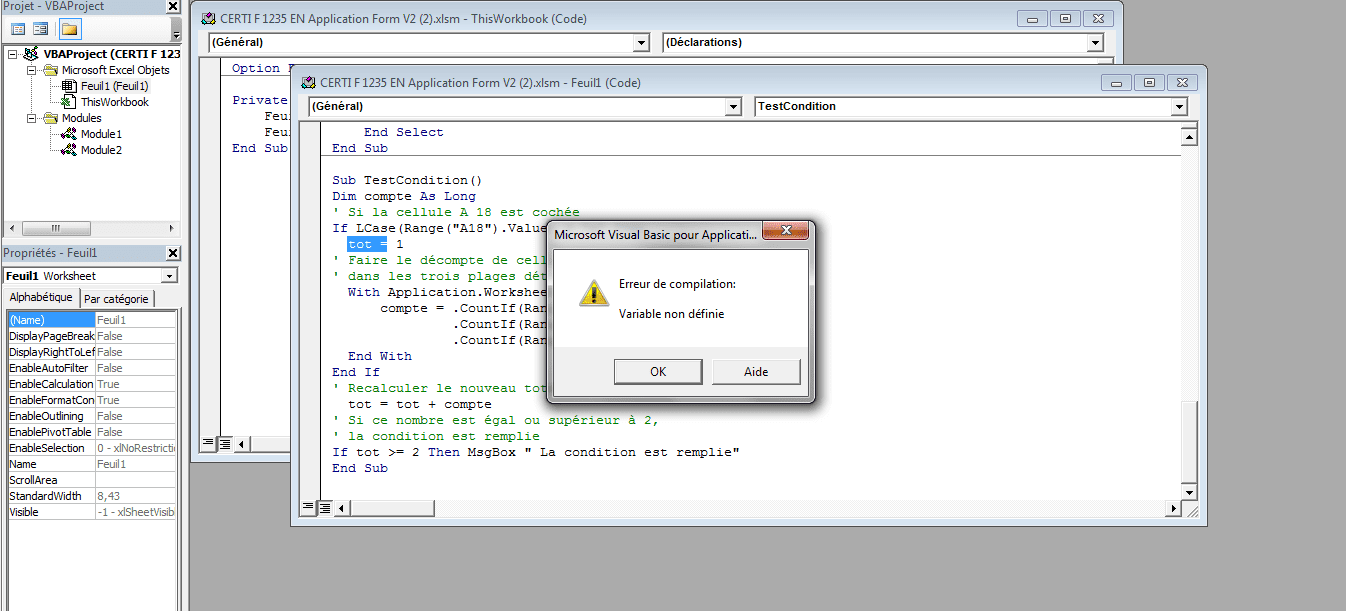The width and height of the screenshot is (1346, 611).
Task: Click Procedure View icon in Feuil1 code window
Action: pyautogui.click(x=309, y=508)
